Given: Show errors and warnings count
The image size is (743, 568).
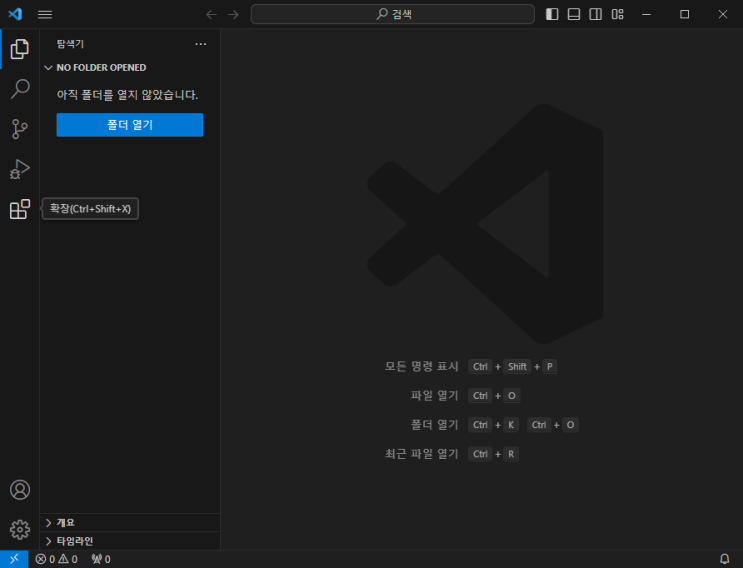Looking at the screenshot, I should (56, 559).
